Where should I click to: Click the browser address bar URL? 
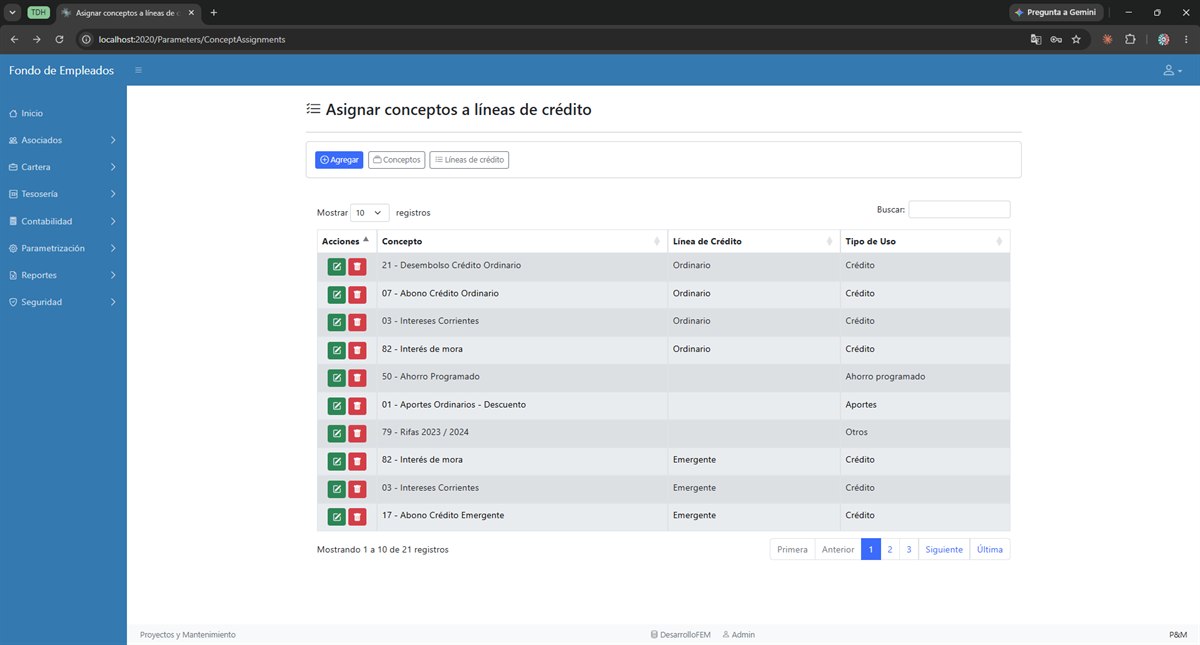[x=192, y=39]
